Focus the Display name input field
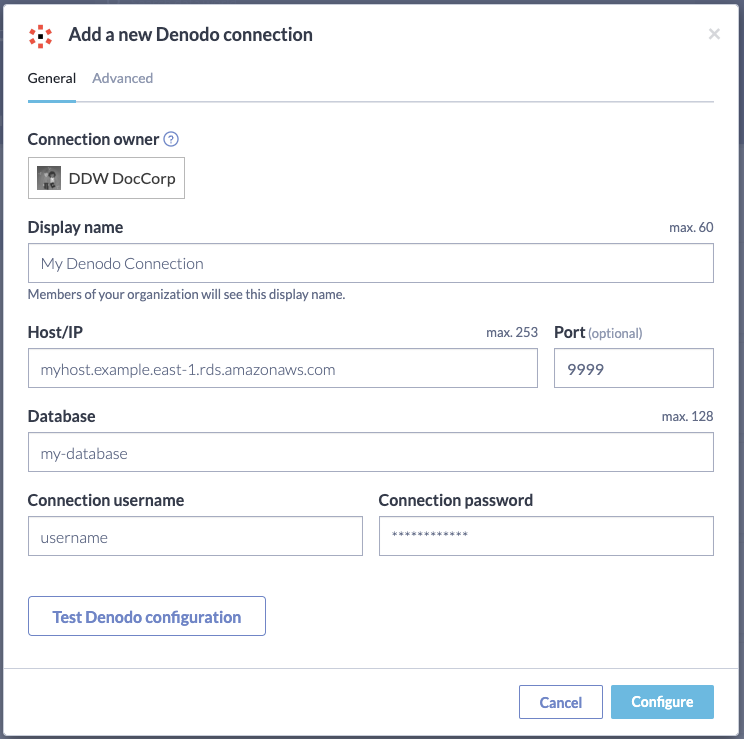The image size is (744, 739). pyautogui.click(x=371, y=263)
